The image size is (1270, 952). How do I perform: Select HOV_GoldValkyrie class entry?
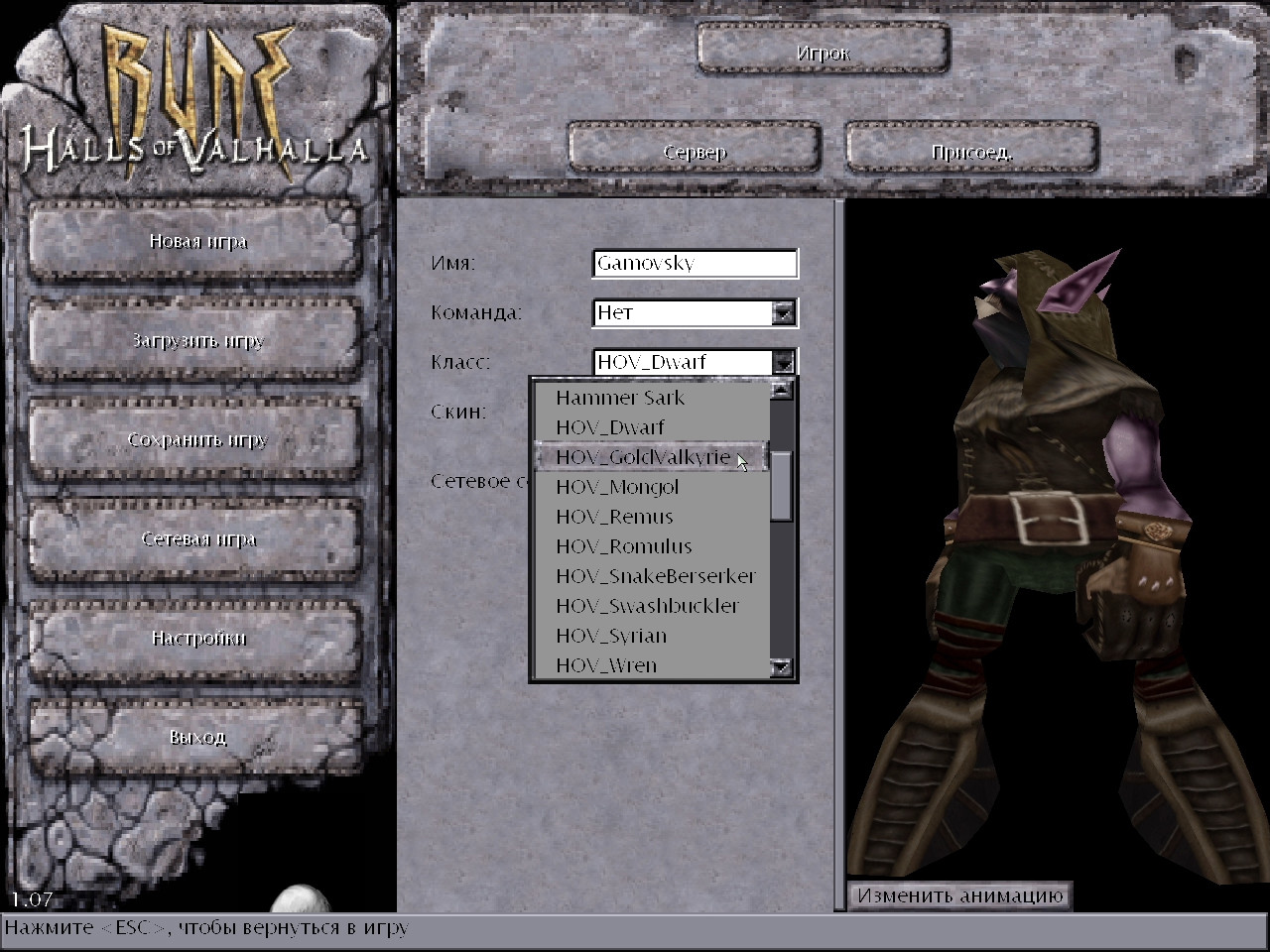click(x=652, y=457)
